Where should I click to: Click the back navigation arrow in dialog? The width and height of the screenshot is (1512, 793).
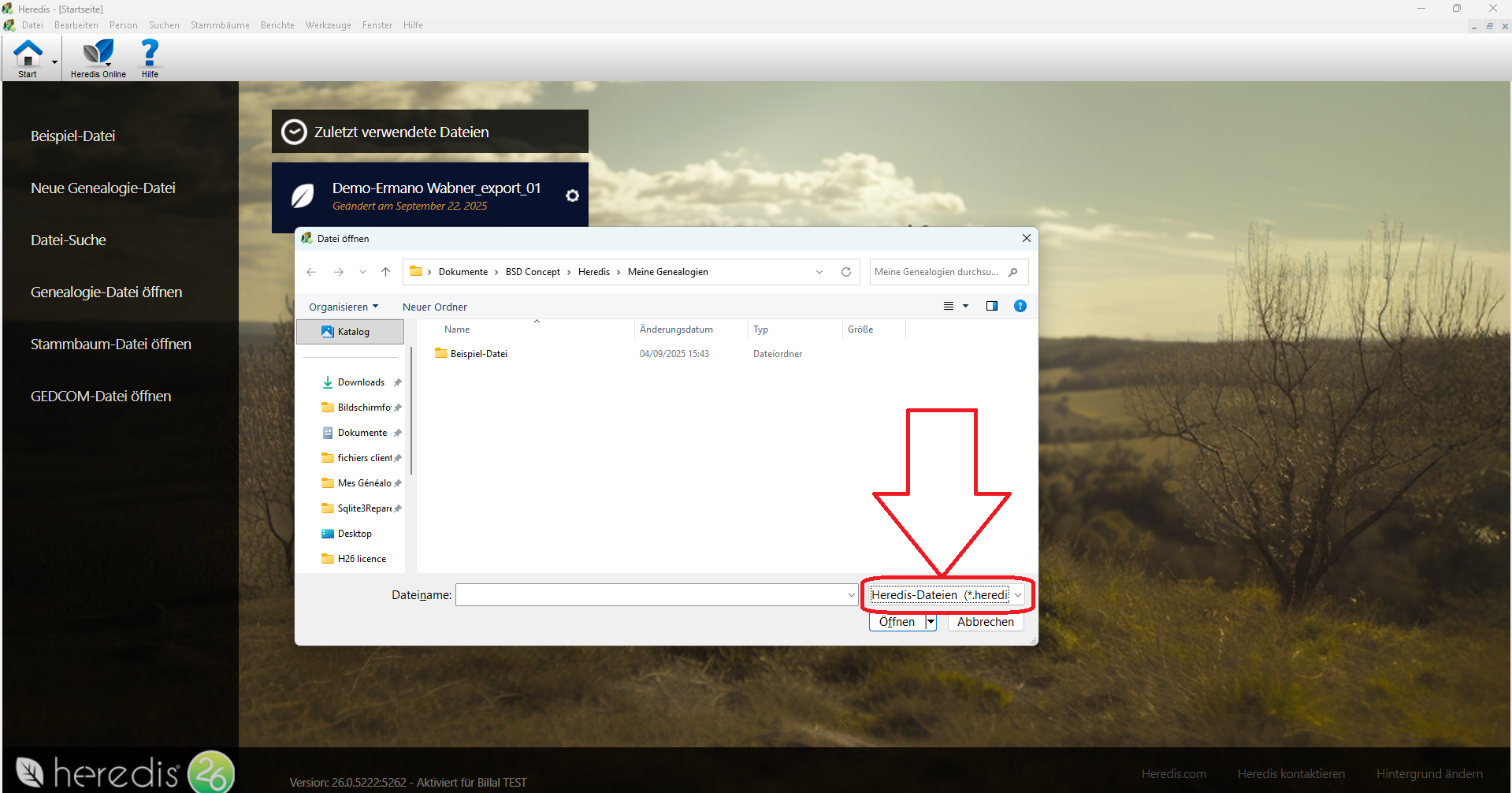coord(311,272)
